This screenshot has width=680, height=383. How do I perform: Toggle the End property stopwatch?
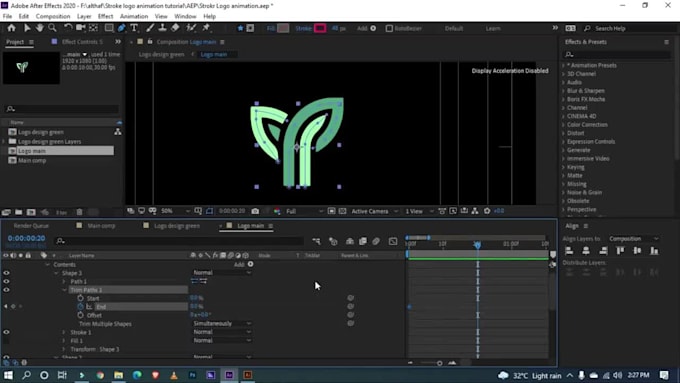[x=81, y=306]
